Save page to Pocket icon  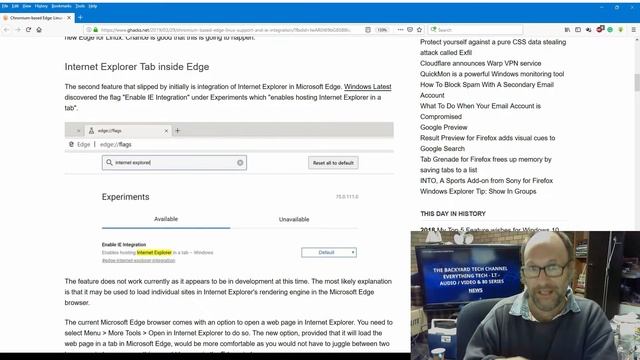(410, 30)
